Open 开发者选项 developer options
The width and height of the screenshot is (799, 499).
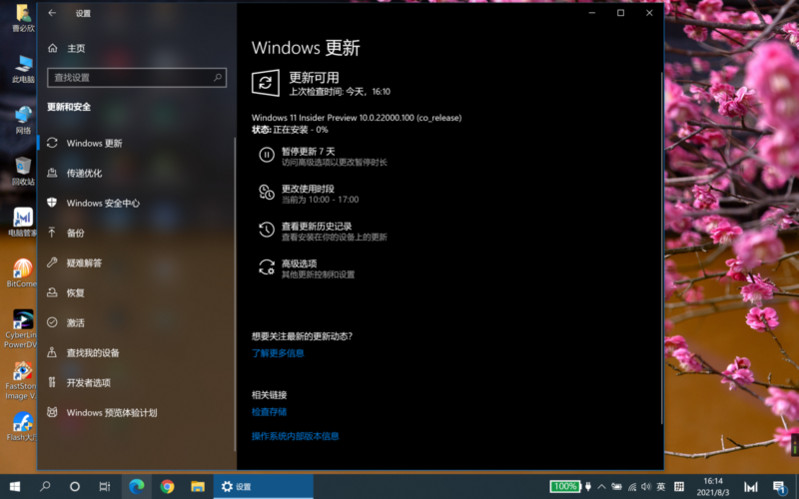pos(88,383)
